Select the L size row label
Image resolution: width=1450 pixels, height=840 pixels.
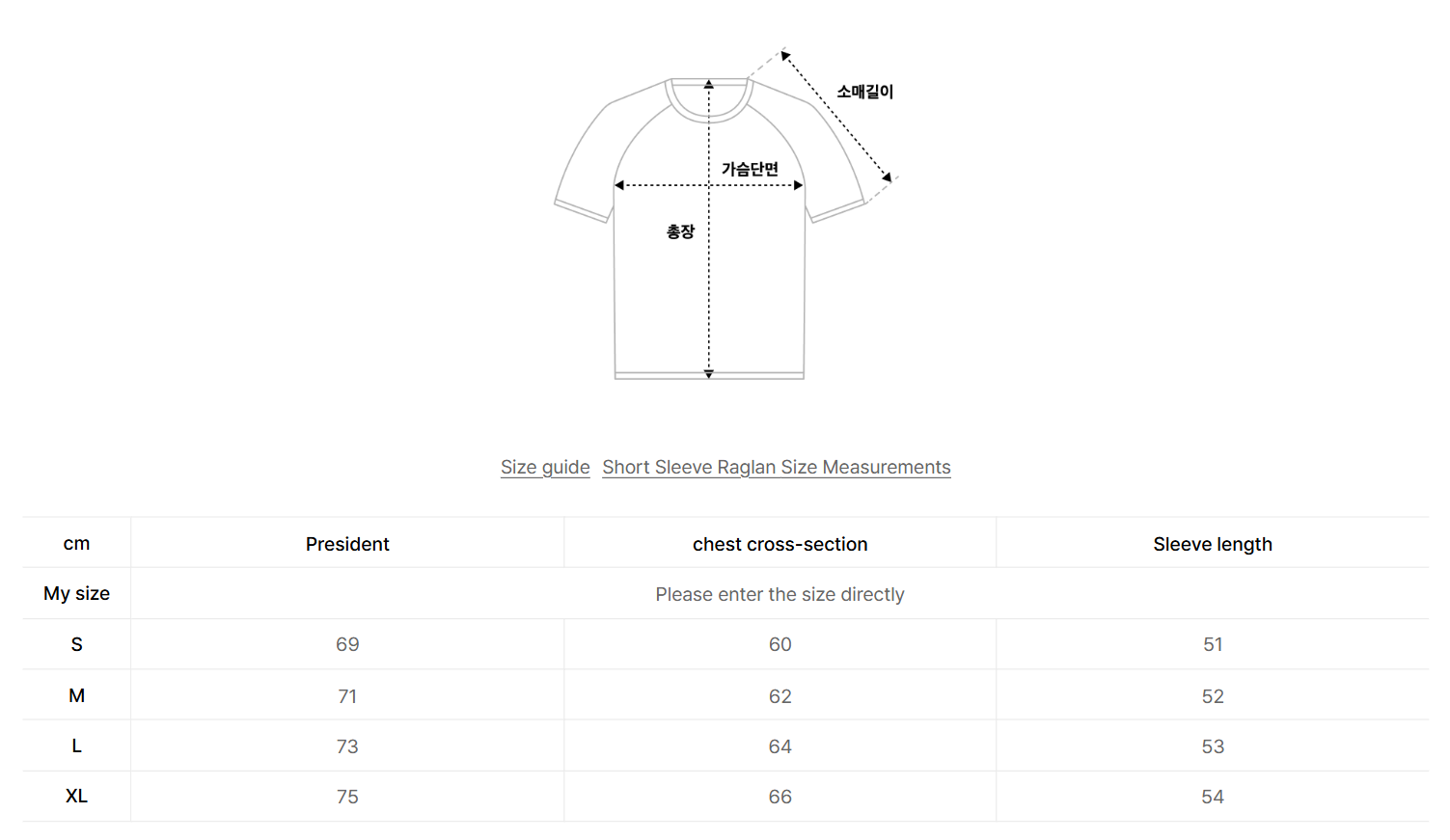coord(77,745)
